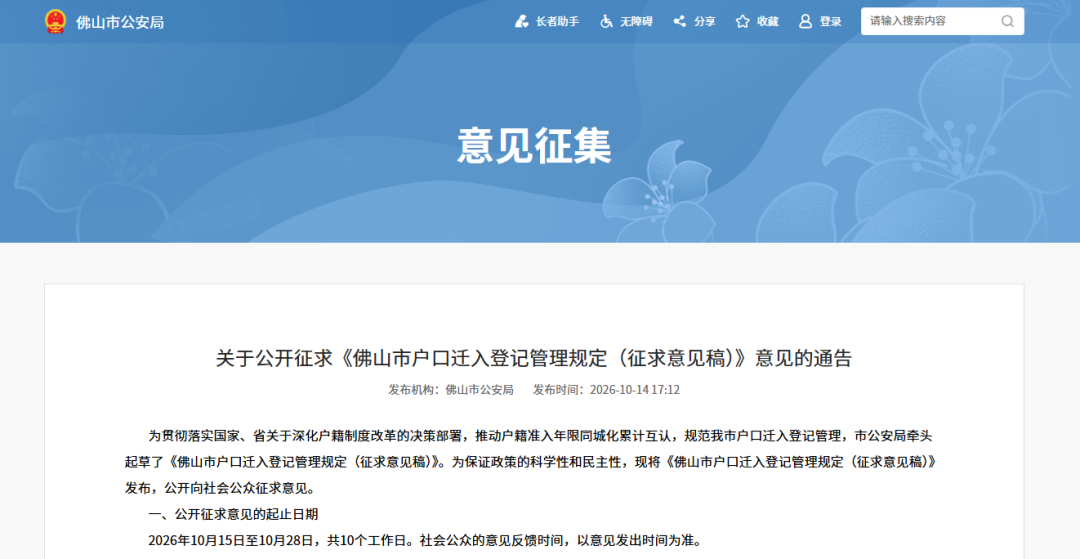Click the 长者助手 elder-assistant icon
This screenshot has width=1080, height=559.
[521, 21]
